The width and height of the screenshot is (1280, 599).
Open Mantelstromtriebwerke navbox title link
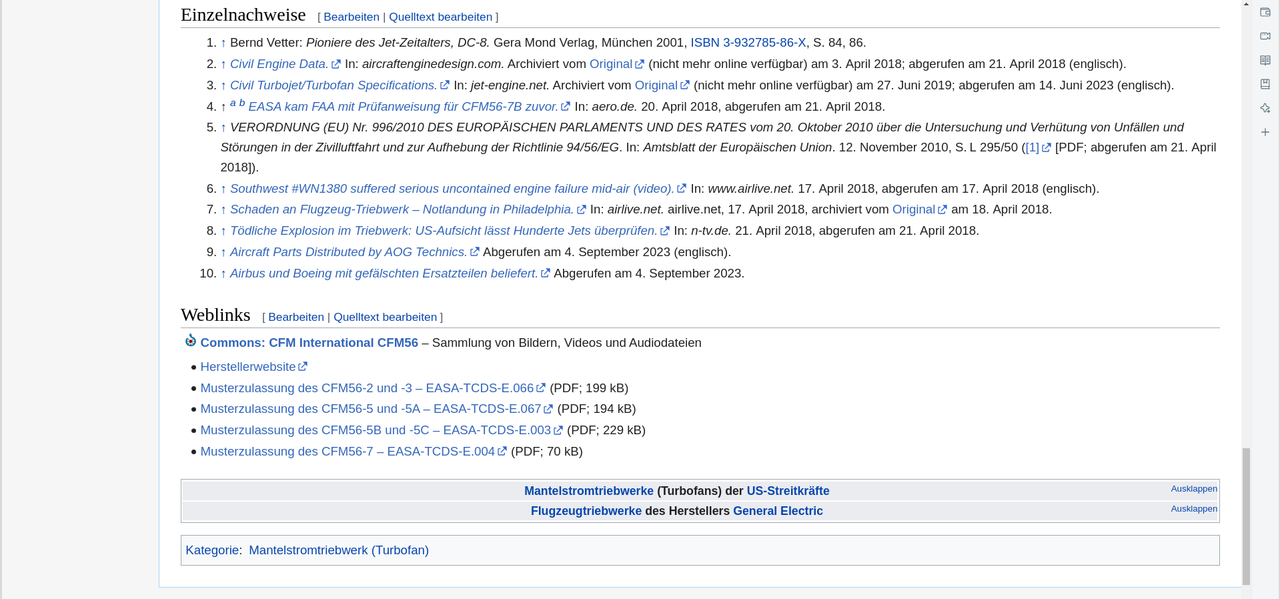click(589, 491)
